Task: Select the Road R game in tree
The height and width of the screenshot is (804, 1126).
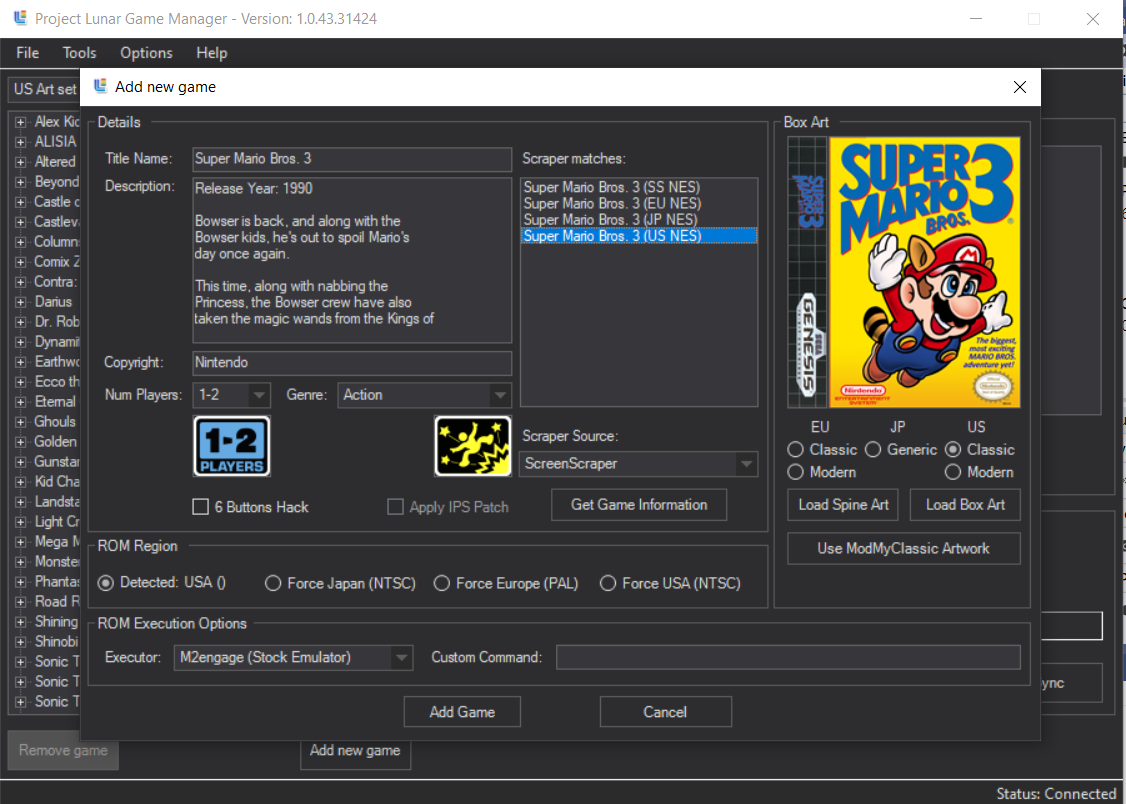Action: click(x=57, y=602)
